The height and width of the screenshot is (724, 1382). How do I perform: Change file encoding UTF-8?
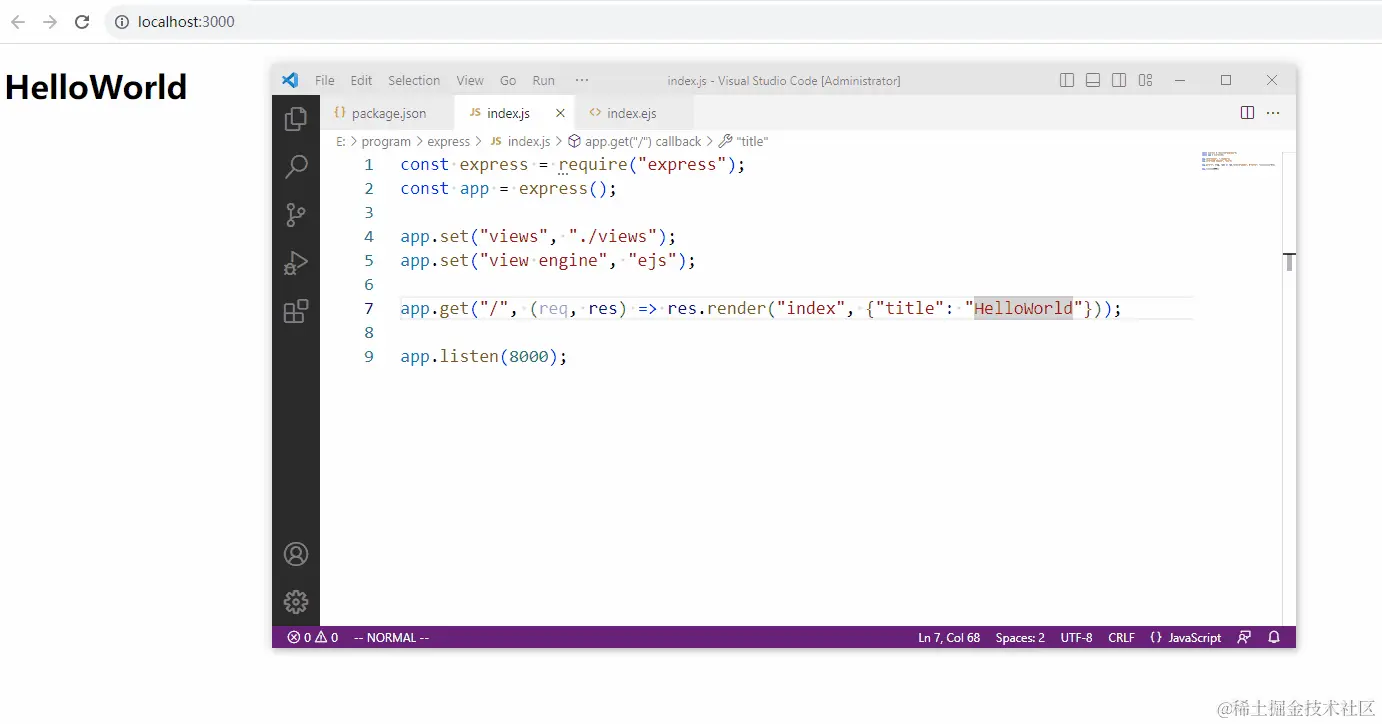[1076, 637]
